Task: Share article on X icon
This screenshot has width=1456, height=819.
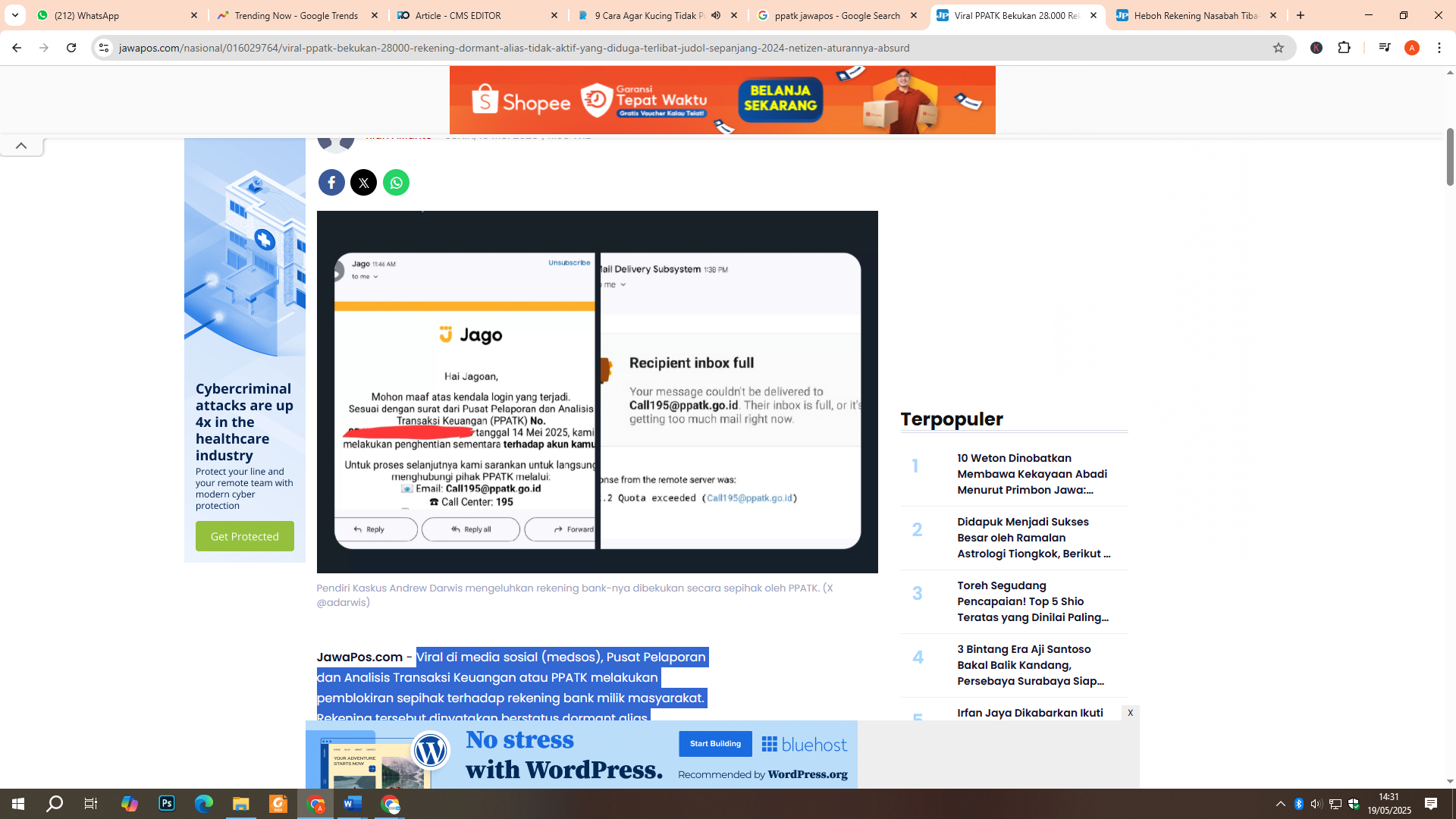Action: pyautogui.click(x=364, y=183)
